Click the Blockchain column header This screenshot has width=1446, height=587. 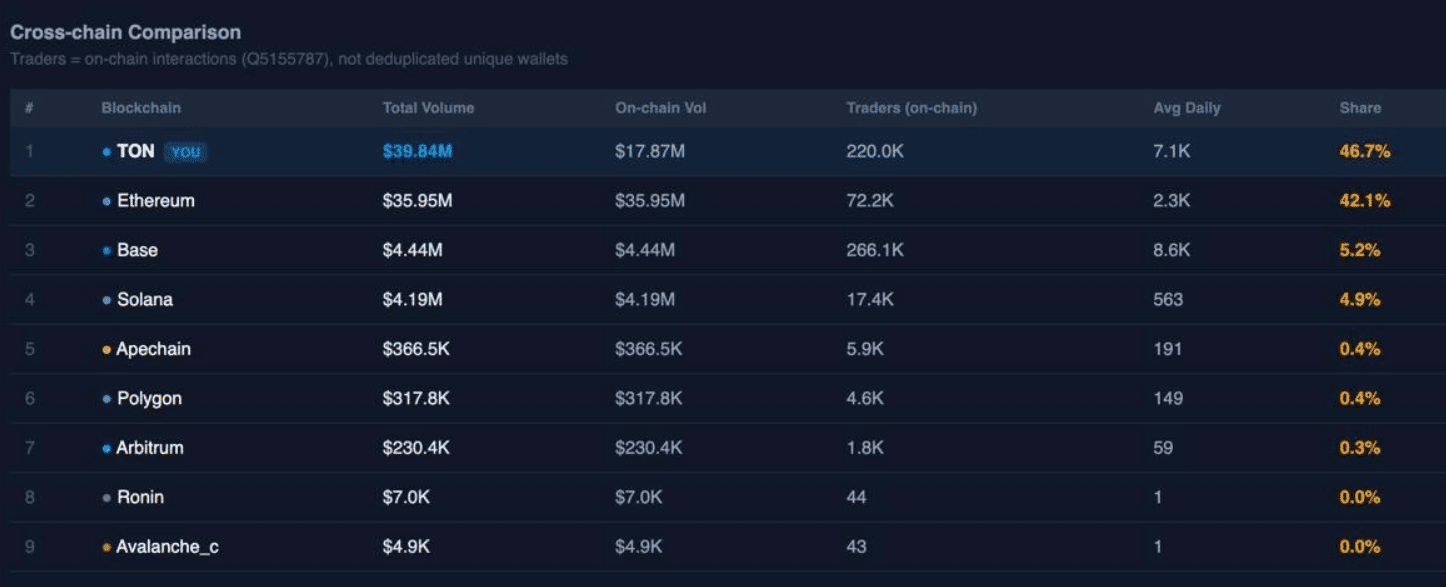pos(141,108)
